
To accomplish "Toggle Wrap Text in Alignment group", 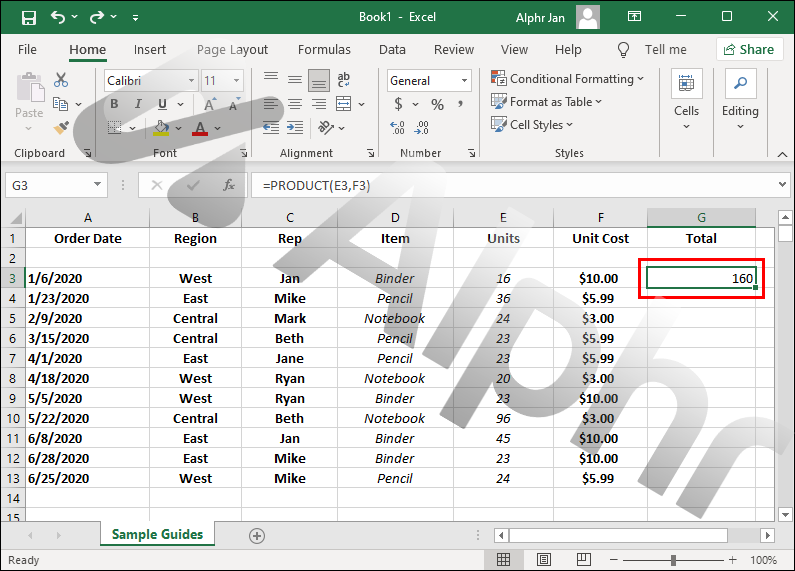I will click(345, 80).
